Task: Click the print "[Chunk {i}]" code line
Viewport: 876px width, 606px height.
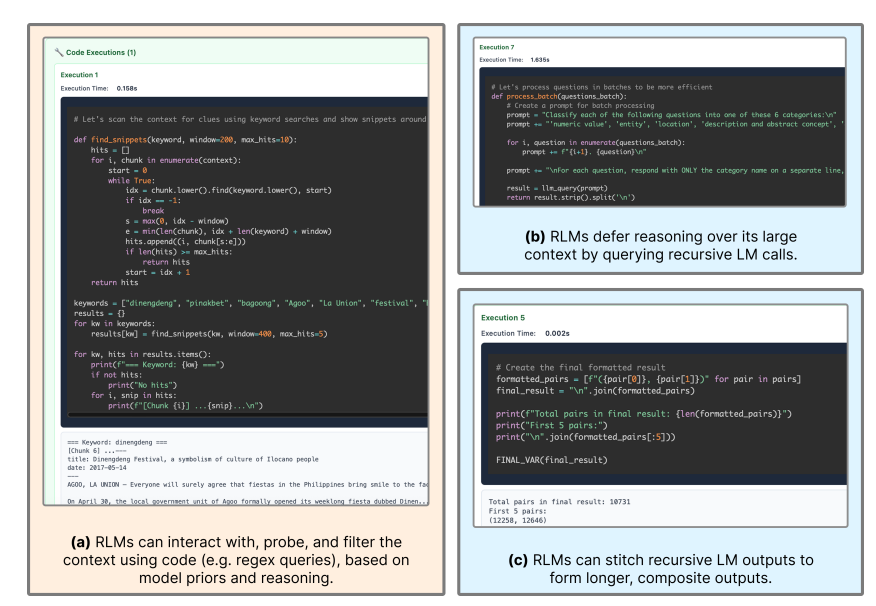Action: (185, 405)
